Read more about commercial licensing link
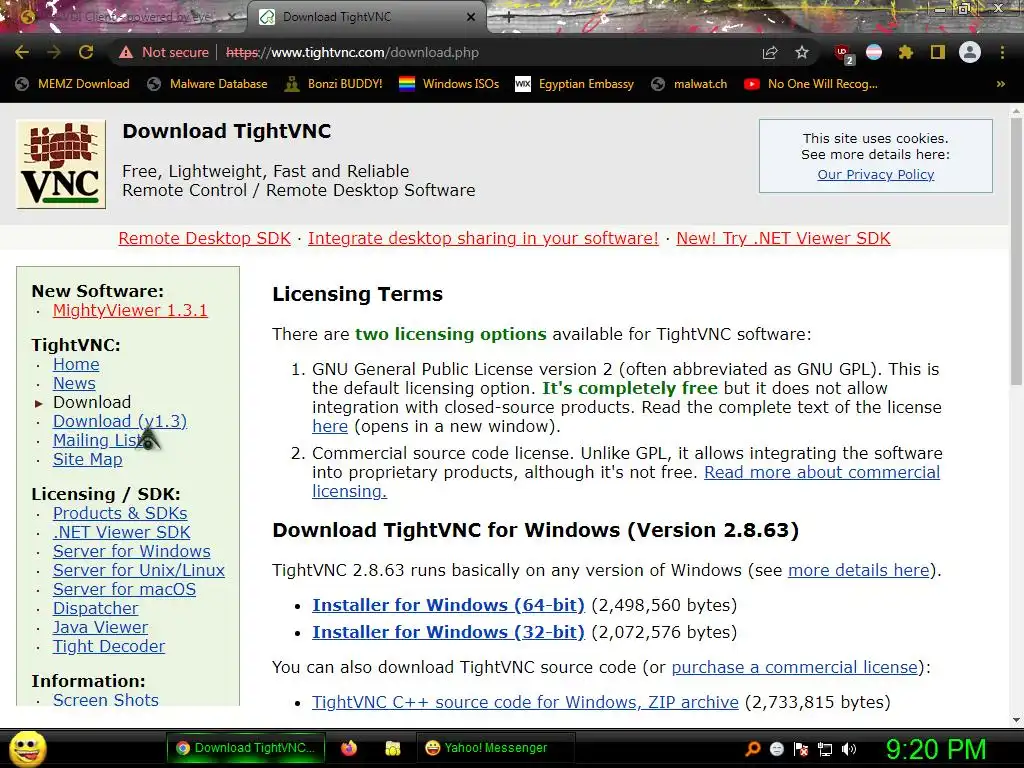 click(x=822, y=472)
